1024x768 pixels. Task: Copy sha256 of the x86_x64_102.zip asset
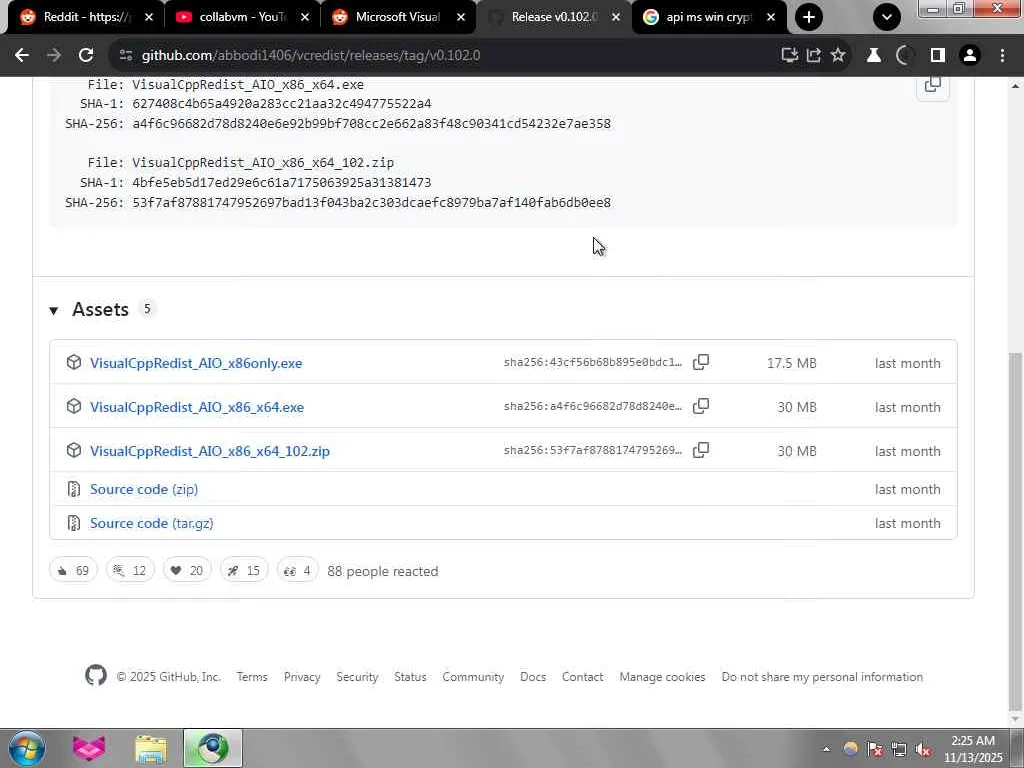click(x=701, y=450)
